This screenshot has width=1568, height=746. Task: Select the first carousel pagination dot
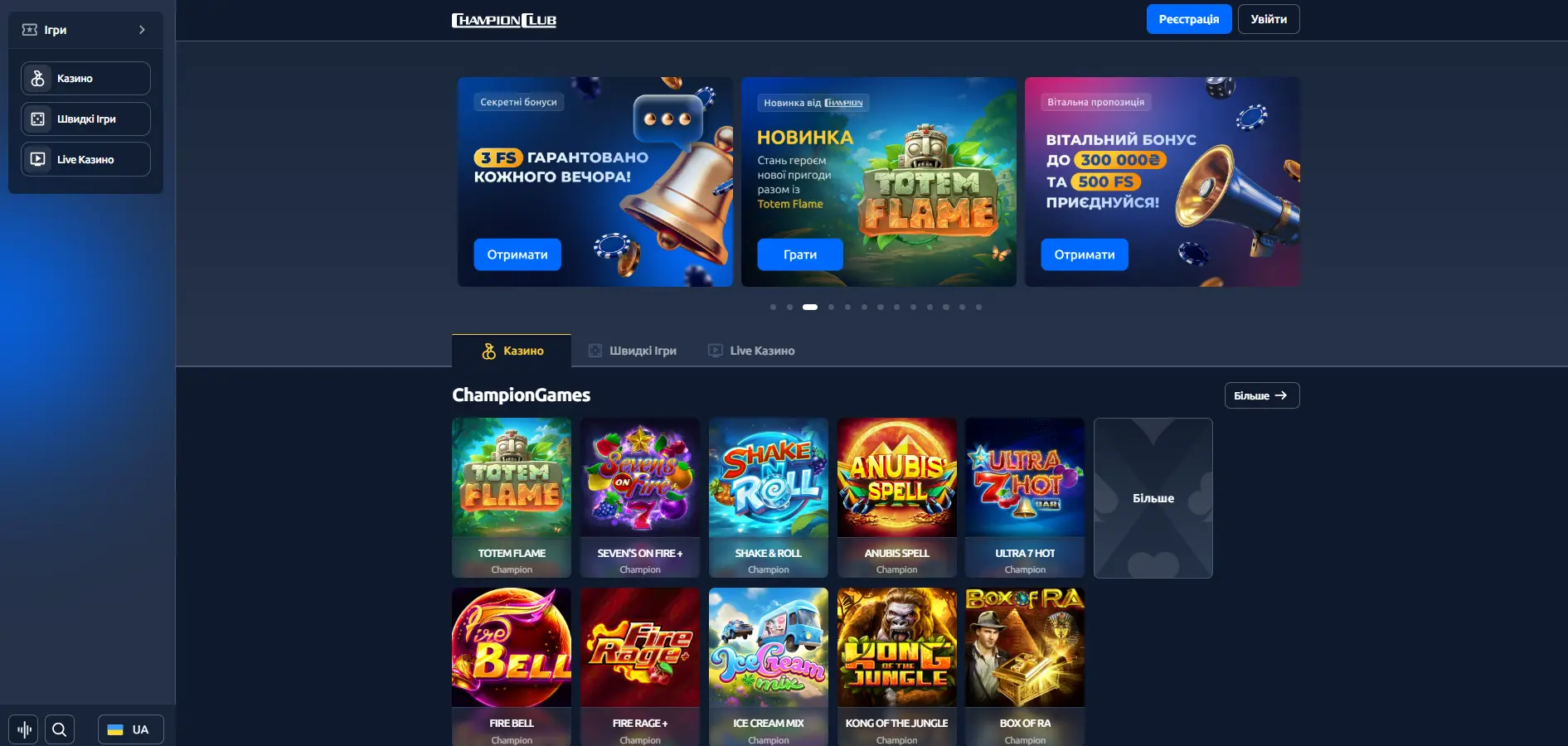pos(773,307)
